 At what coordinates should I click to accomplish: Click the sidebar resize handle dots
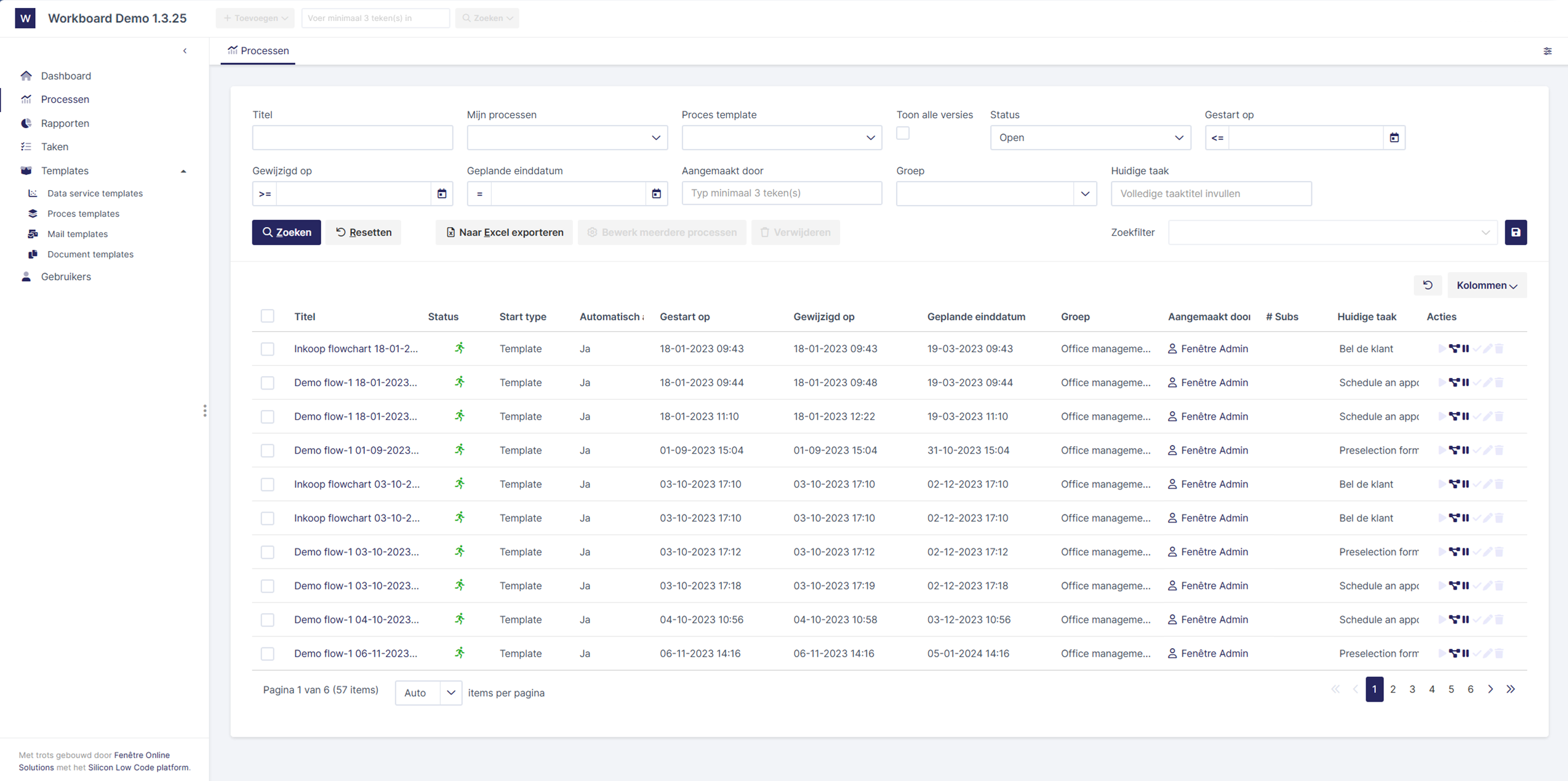(205, 411)
